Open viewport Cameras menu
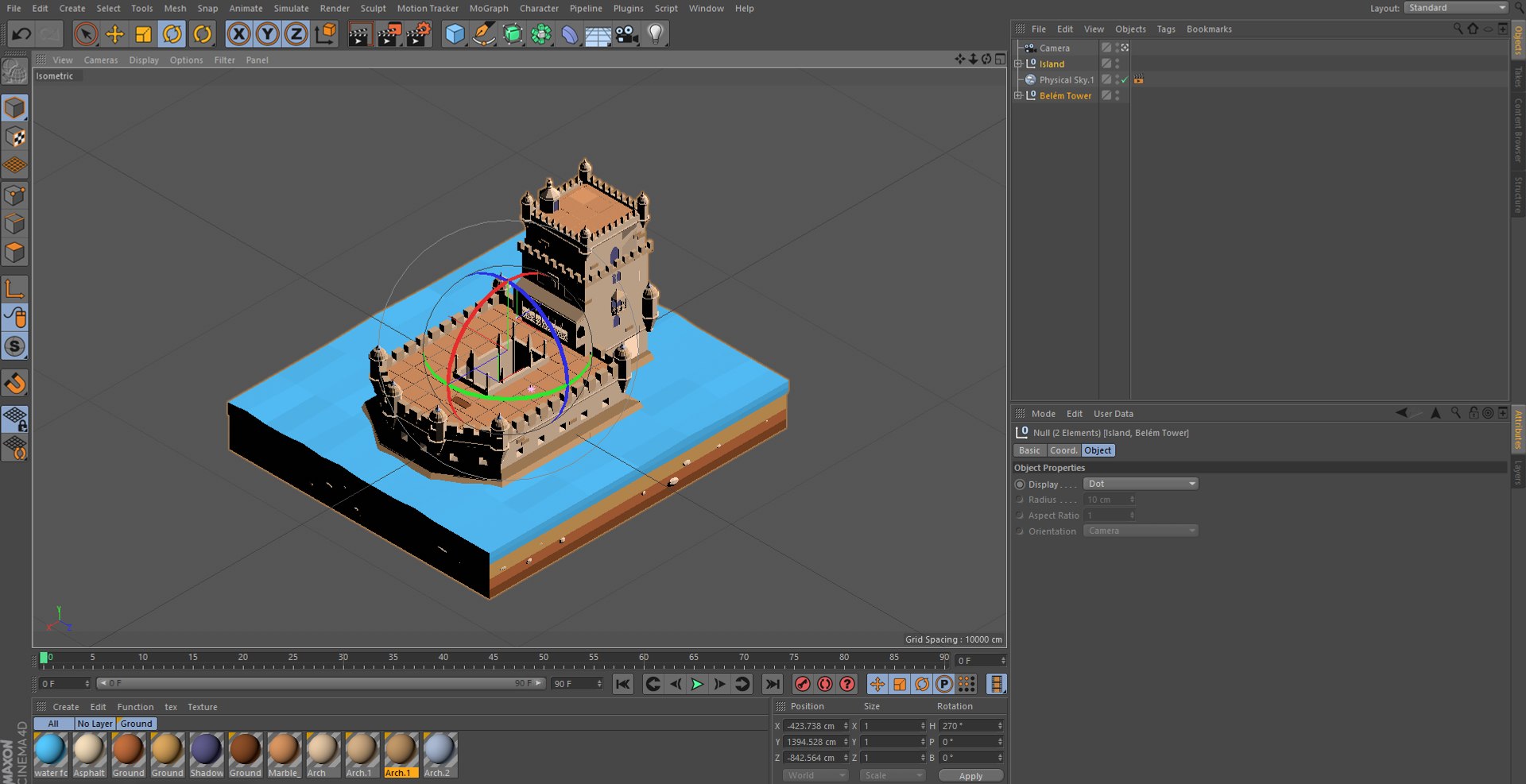This screenshot has width=1526, height=784. pos(101,60)
